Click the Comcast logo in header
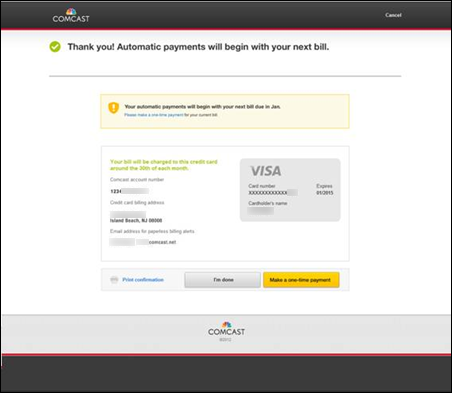 [71, 15]
